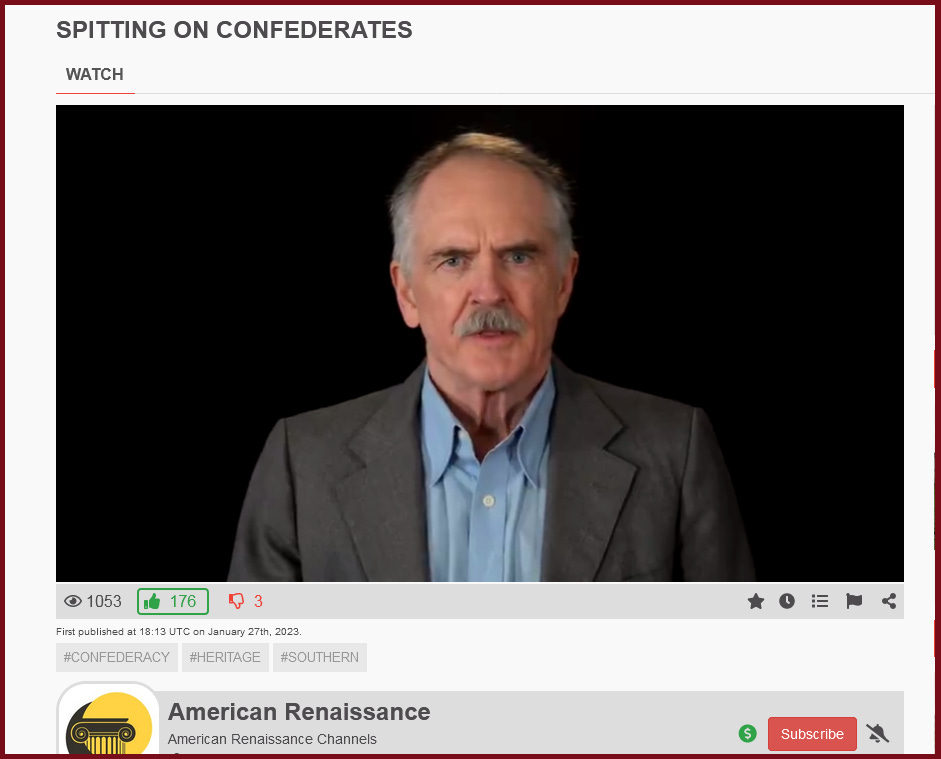Click American Renaissance Channels owner link
941x759 pixels.
272,739
